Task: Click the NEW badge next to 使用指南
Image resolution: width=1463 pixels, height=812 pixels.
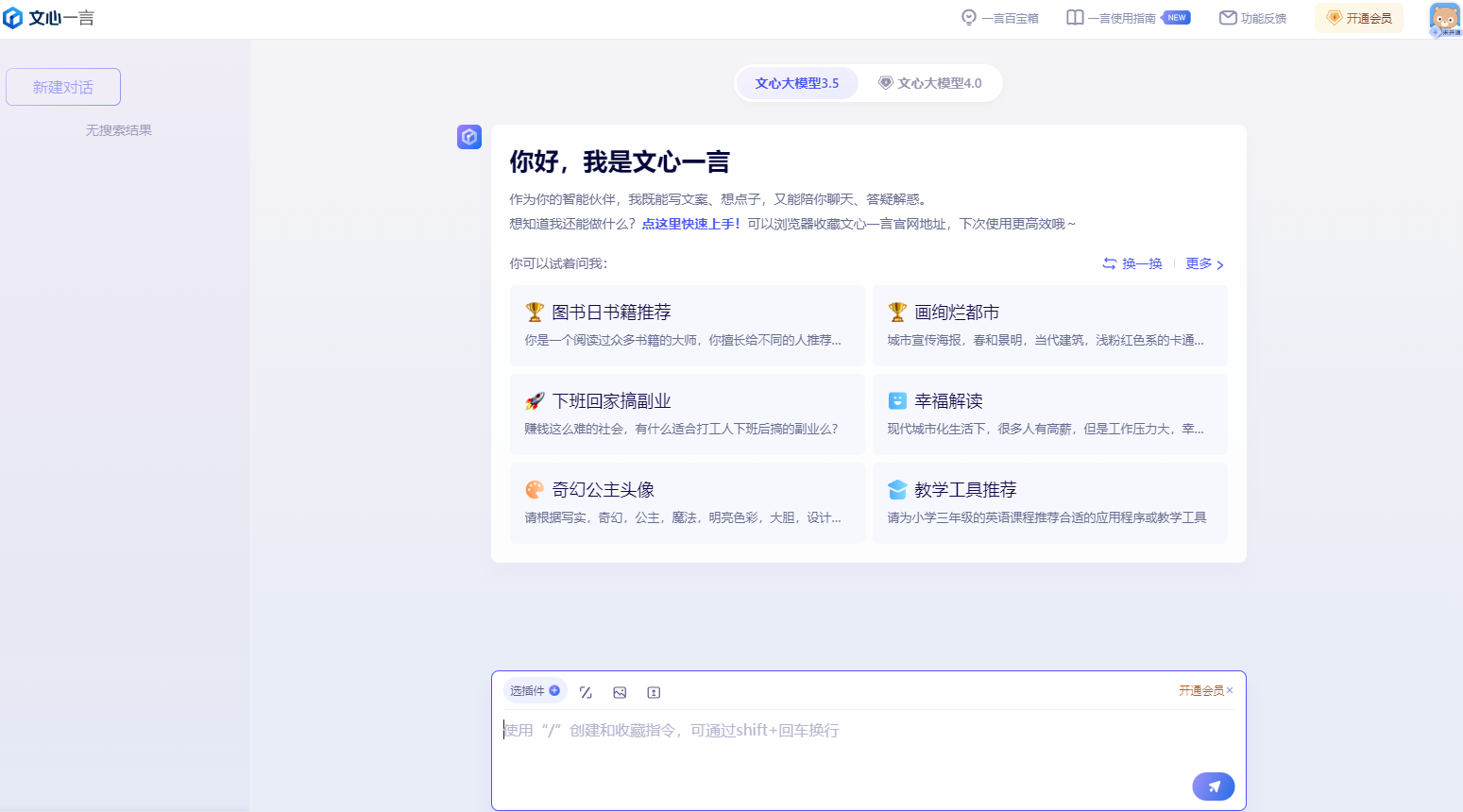Action: (1177, 17)
